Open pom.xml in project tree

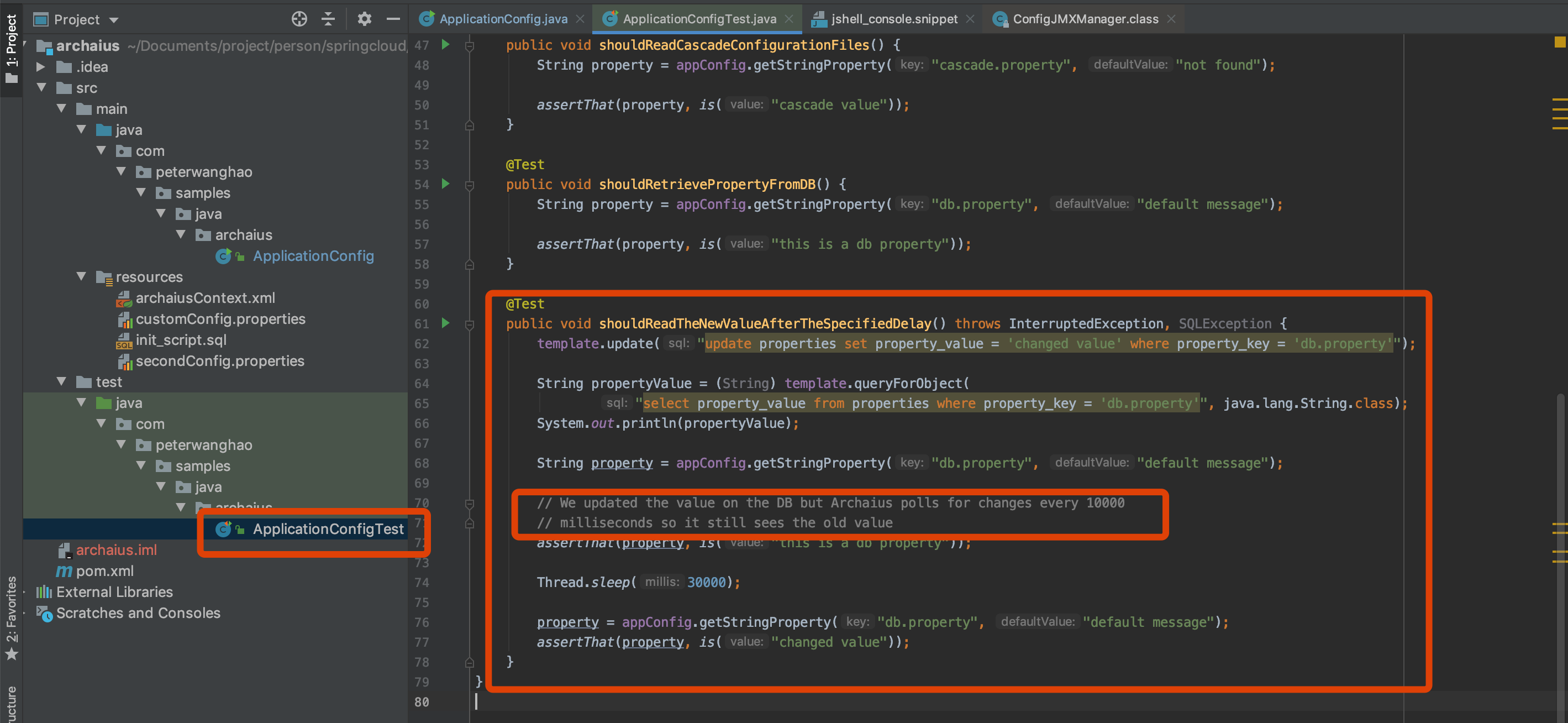coord(104,571)
